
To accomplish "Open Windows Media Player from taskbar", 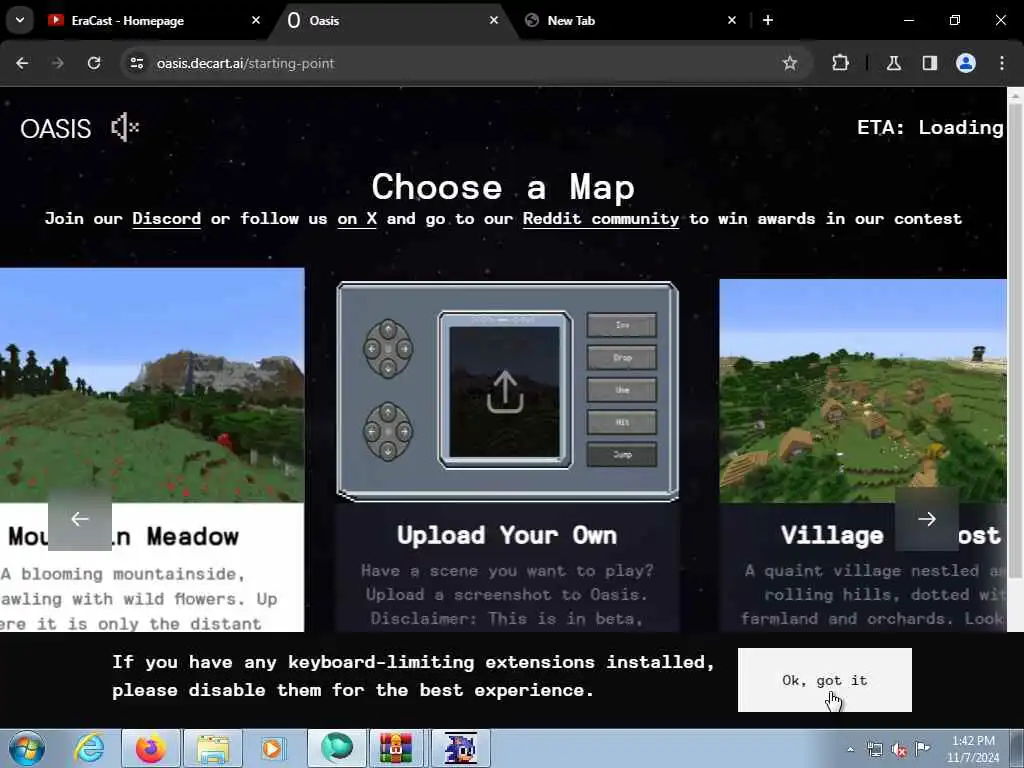I will 273,748.
